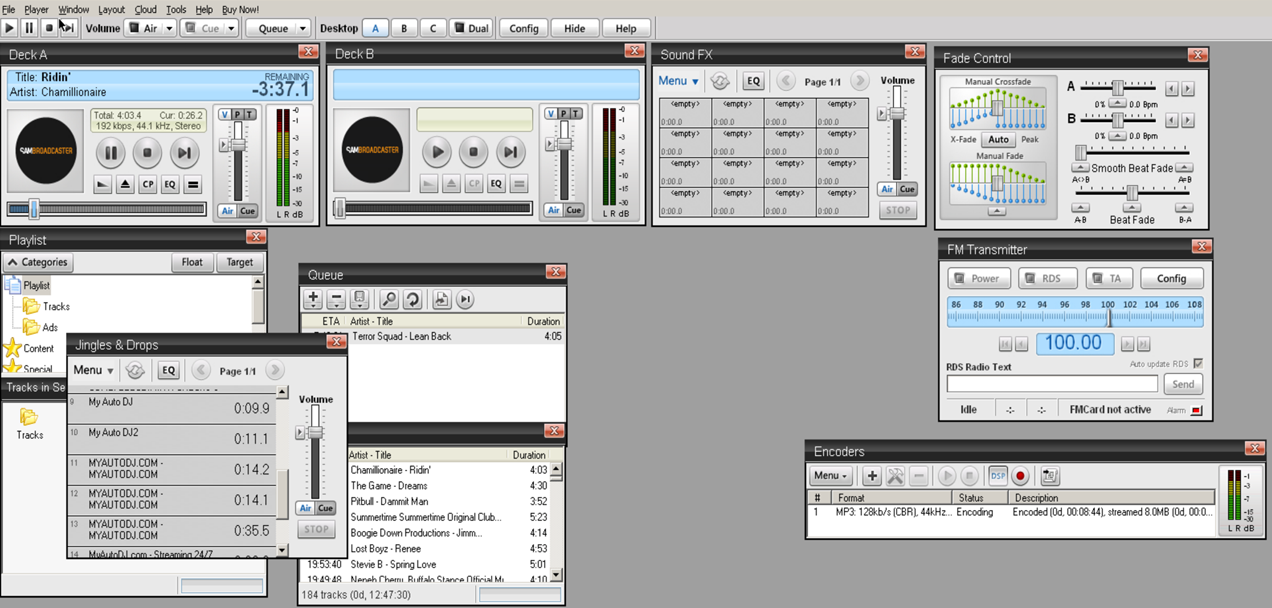Open the CP panel on Deck A

(x=148, y=185)
